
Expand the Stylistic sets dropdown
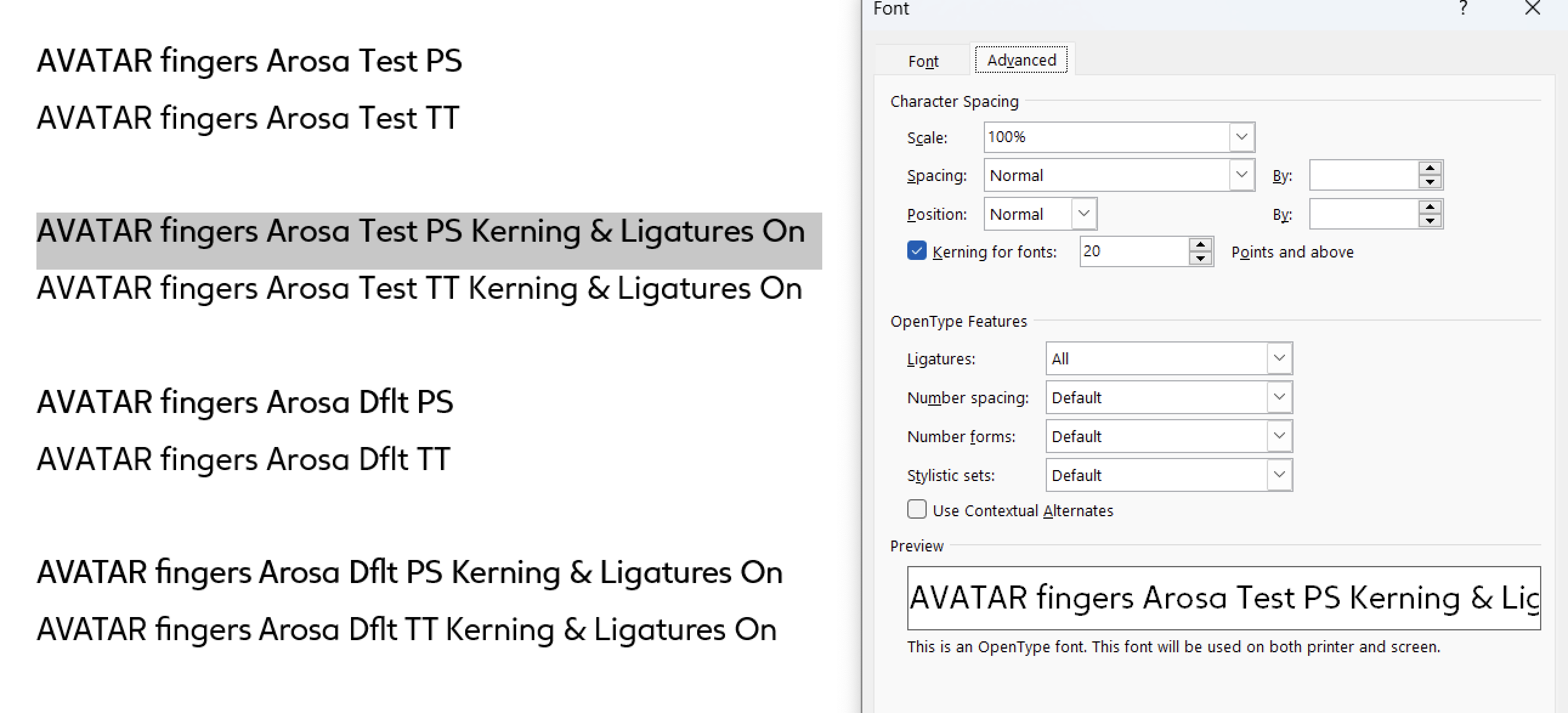pos(1279,475)
